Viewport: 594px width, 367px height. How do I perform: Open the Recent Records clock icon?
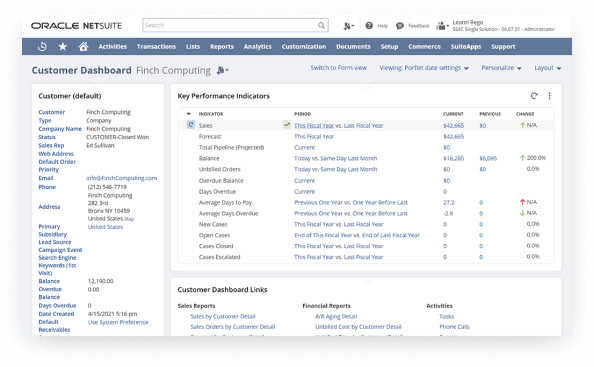[x=42, y=47]
